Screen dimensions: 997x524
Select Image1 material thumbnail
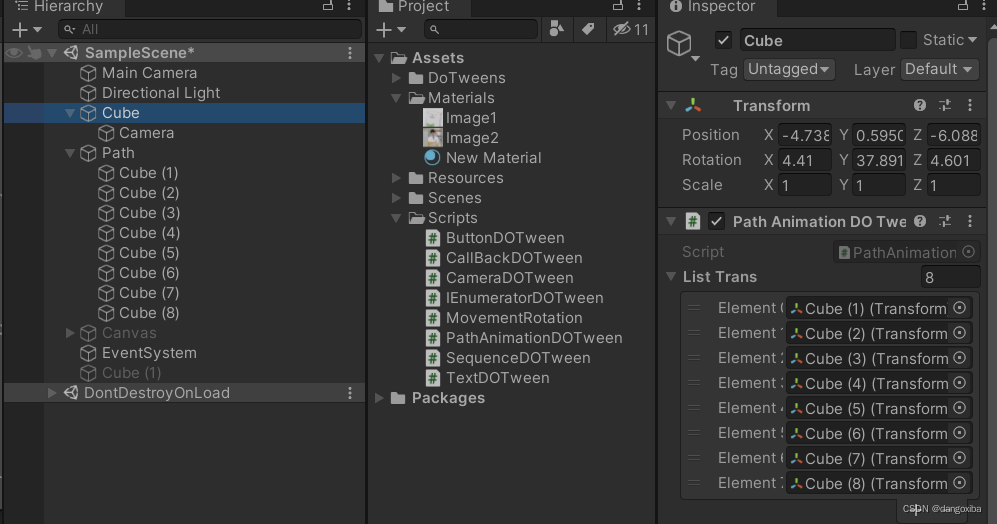(432, 118)
